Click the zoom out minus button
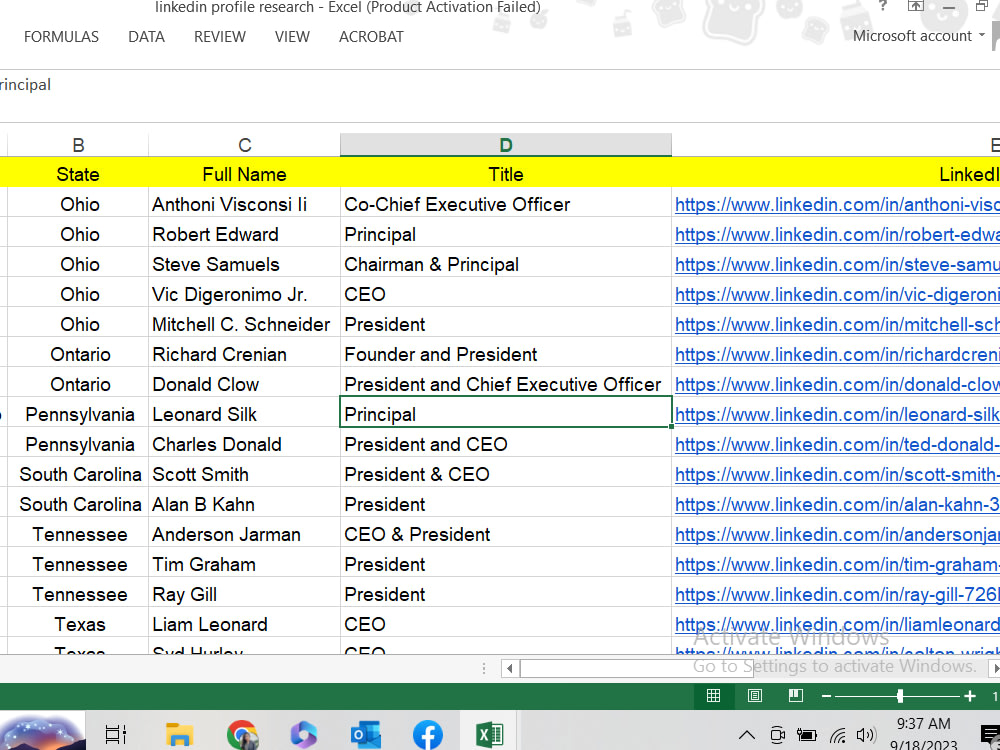This screenshot has width=1000, height=750. coord(827,696)
